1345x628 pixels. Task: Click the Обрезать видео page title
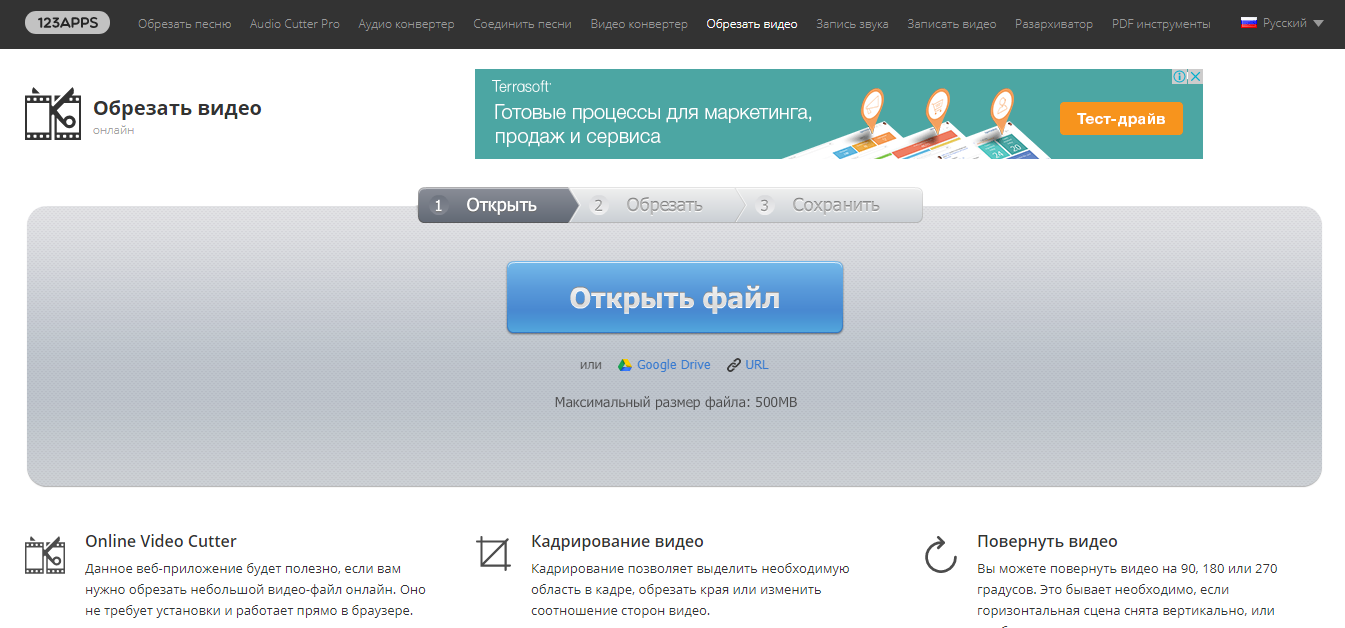(177, 108)
